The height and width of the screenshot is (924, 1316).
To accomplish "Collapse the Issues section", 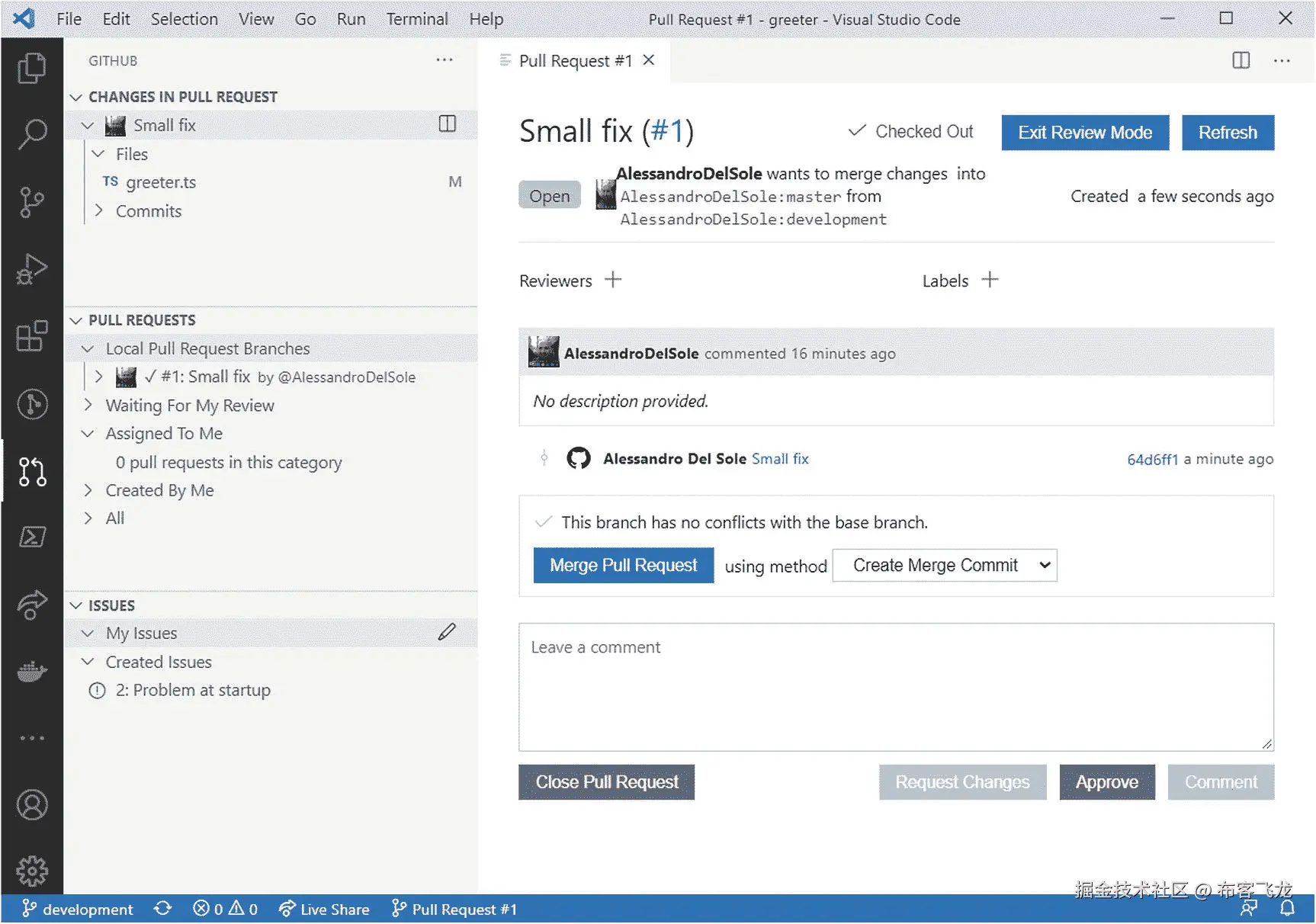I will point(75,605).
